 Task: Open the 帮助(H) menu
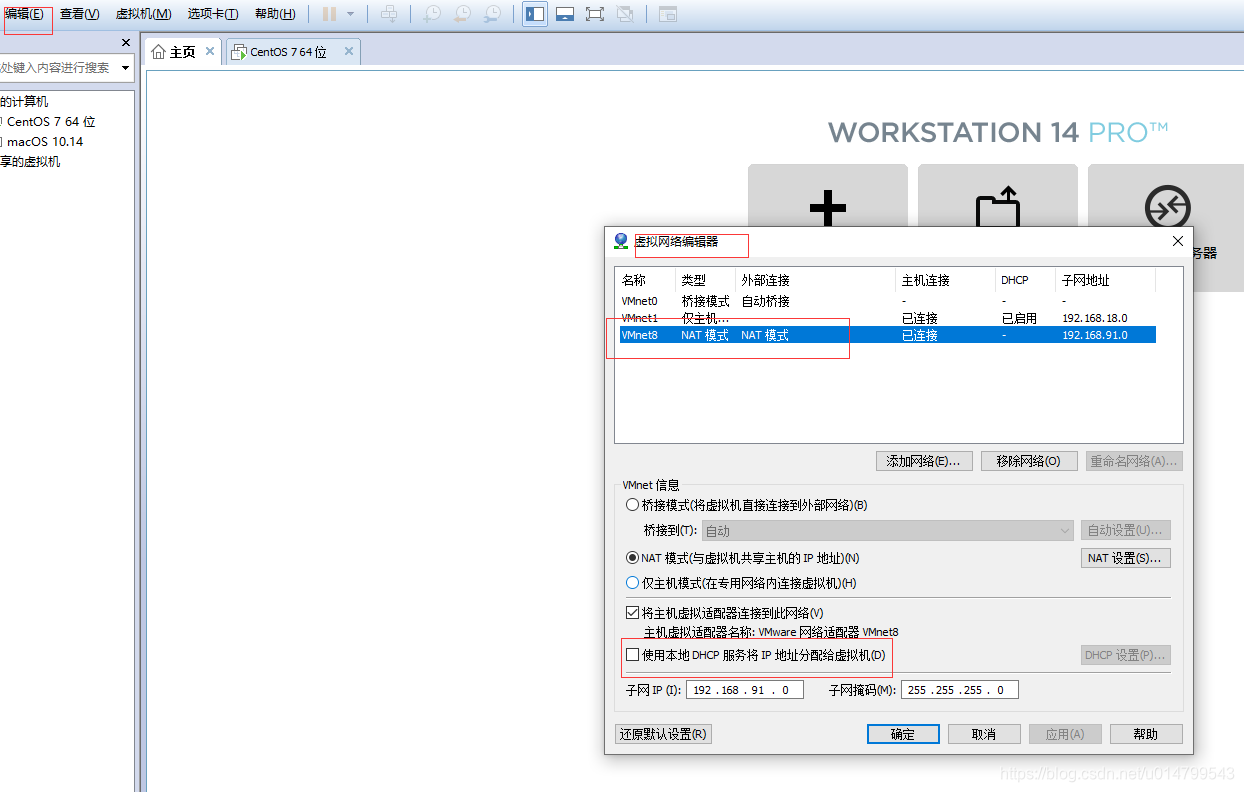[x=275, y=14]
